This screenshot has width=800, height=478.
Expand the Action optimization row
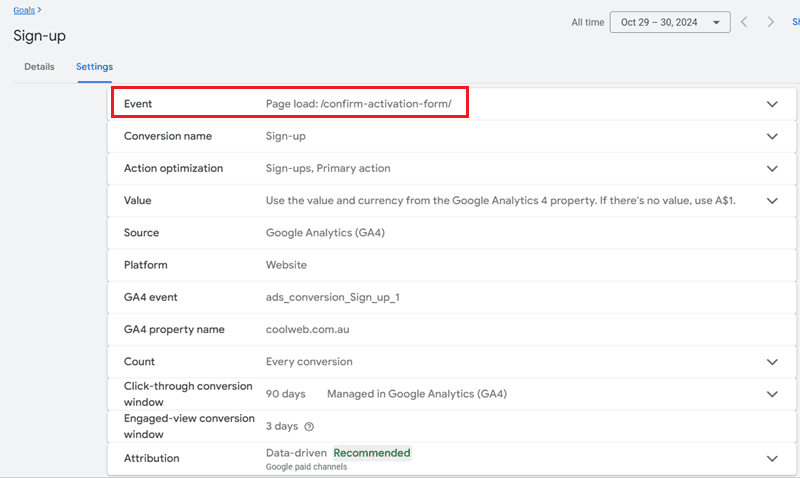click(771, 169)
